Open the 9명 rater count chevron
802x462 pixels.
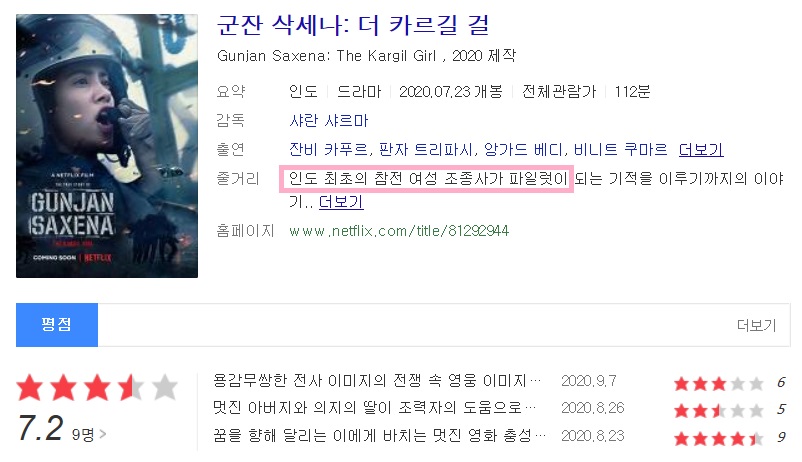(88, 434)
